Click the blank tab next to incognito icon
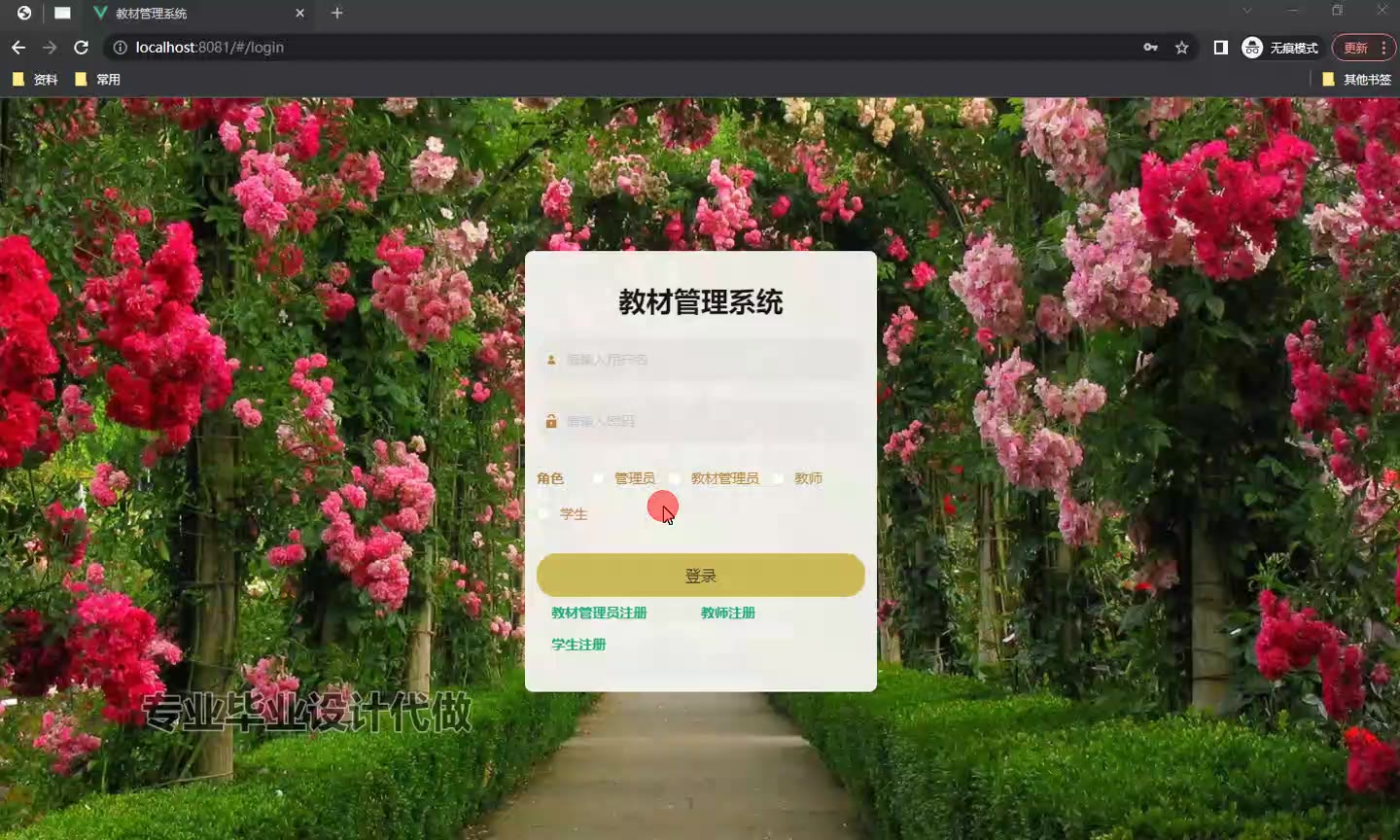 (62, 13)
